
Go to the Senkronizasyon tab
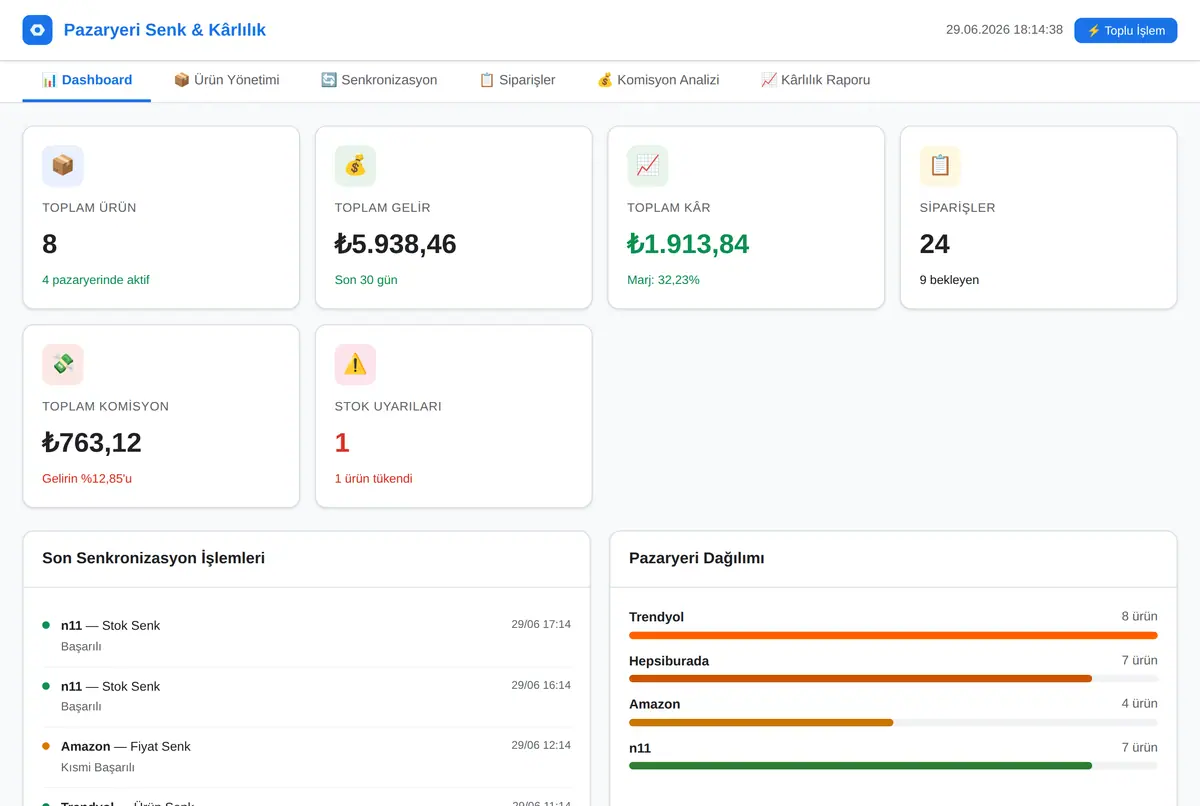(x=379, y=80)
